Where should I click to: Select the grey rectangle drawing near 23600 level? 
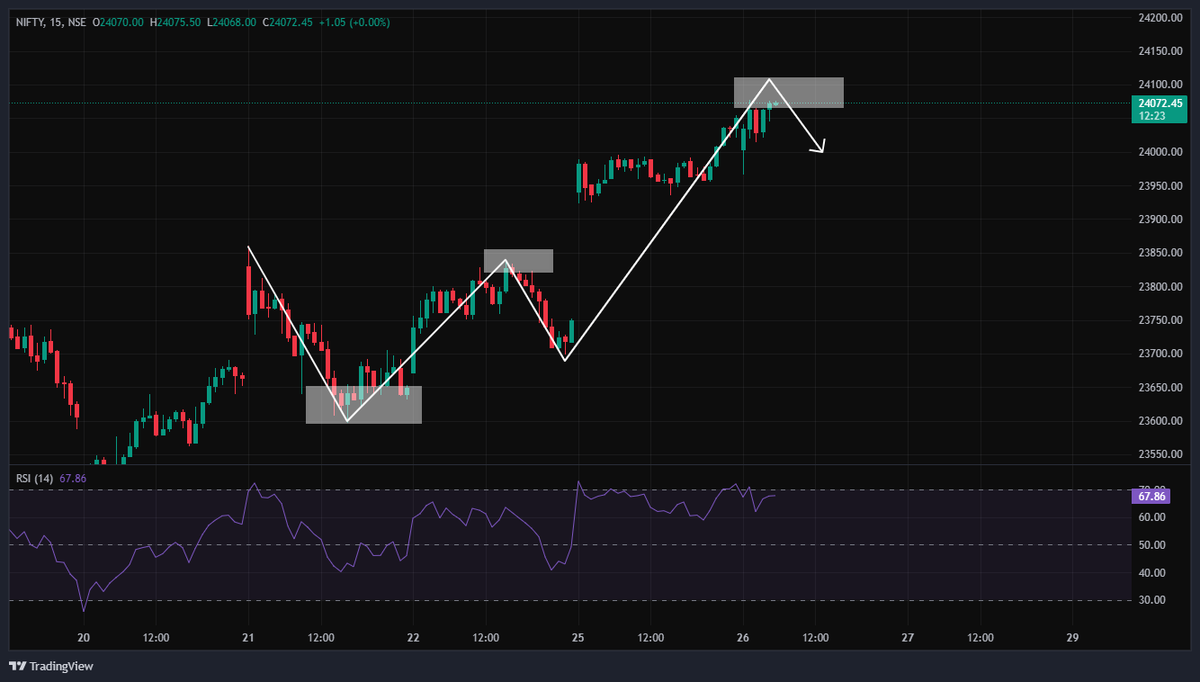pos(364,405)
